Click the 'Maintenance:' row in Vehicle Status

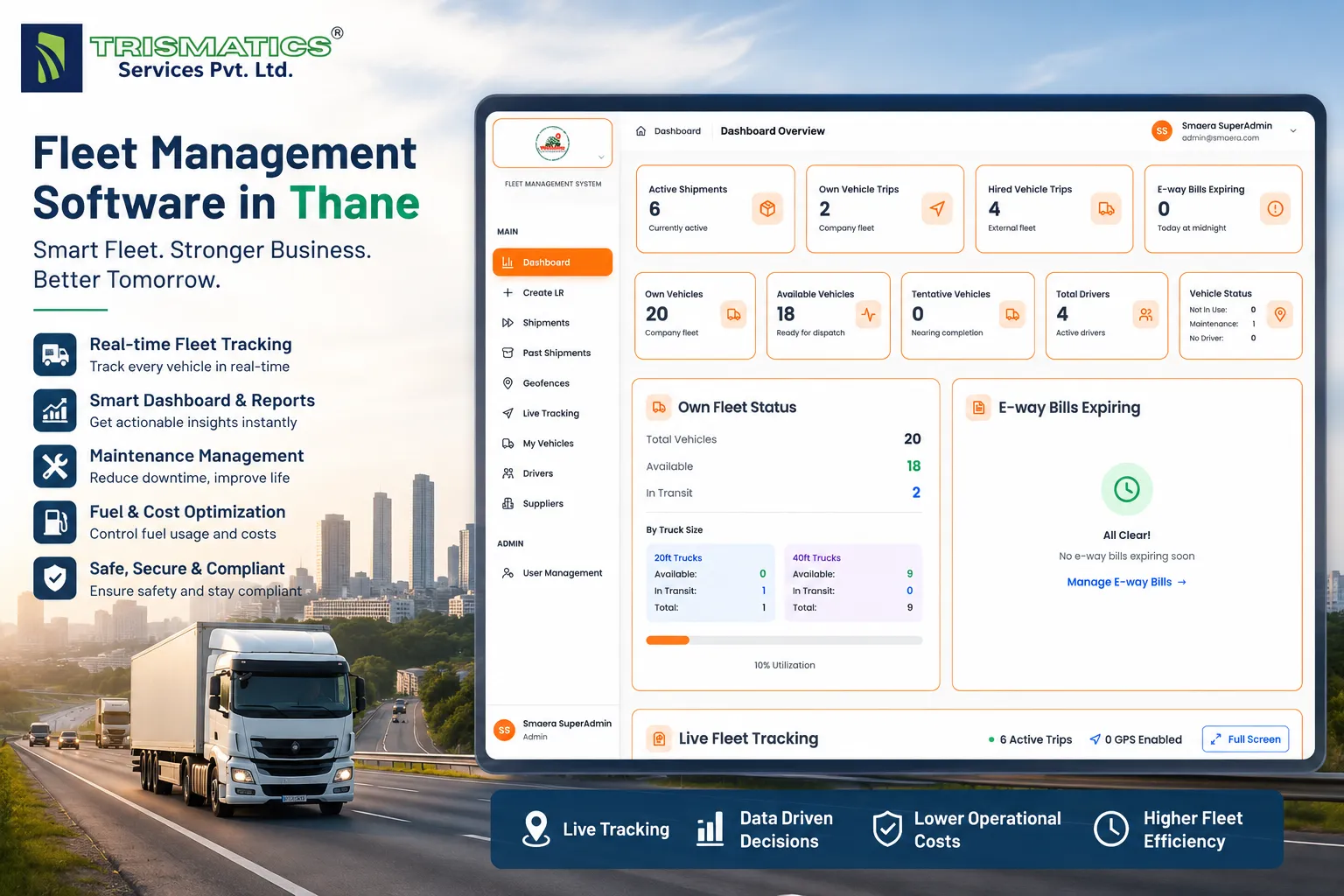[1223, 324]
